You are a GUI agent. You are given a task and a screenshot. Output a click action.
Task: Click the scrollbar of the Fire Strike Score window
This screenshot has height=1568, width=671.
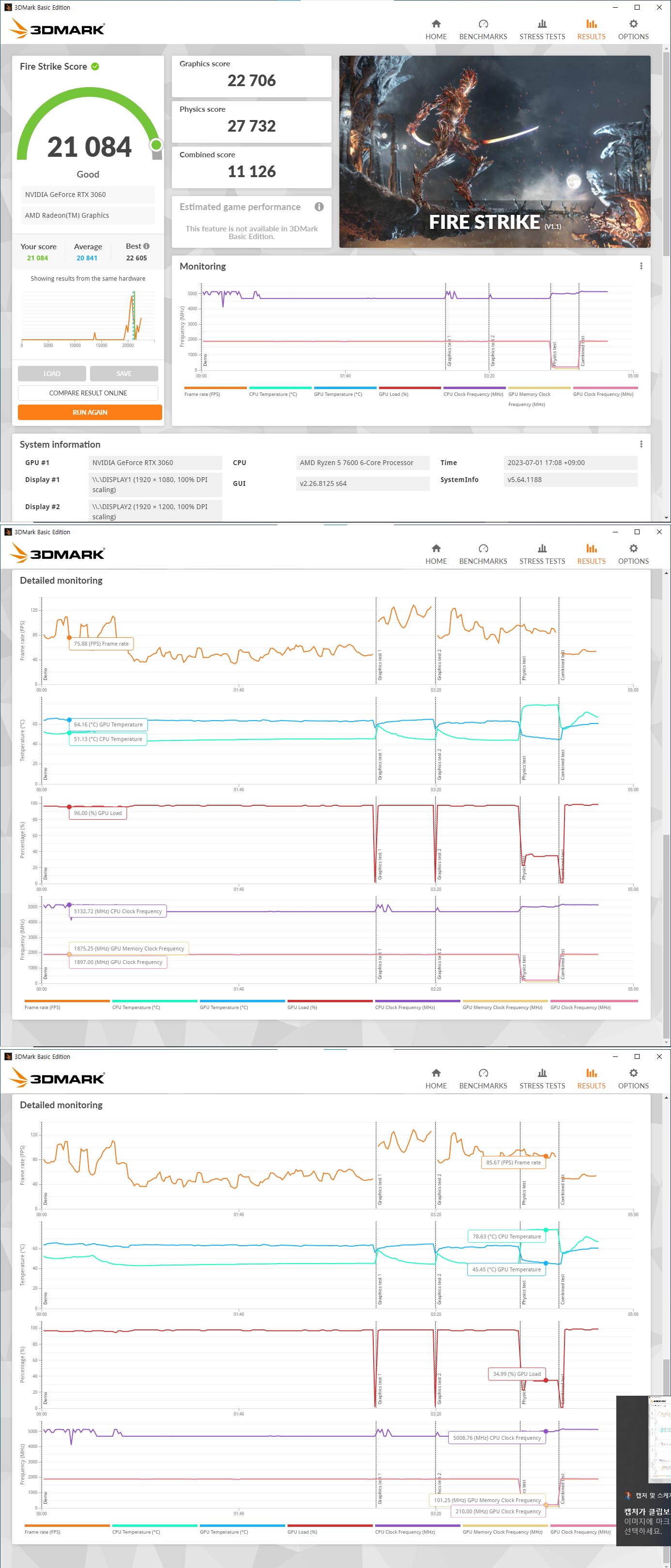[666, 153]
